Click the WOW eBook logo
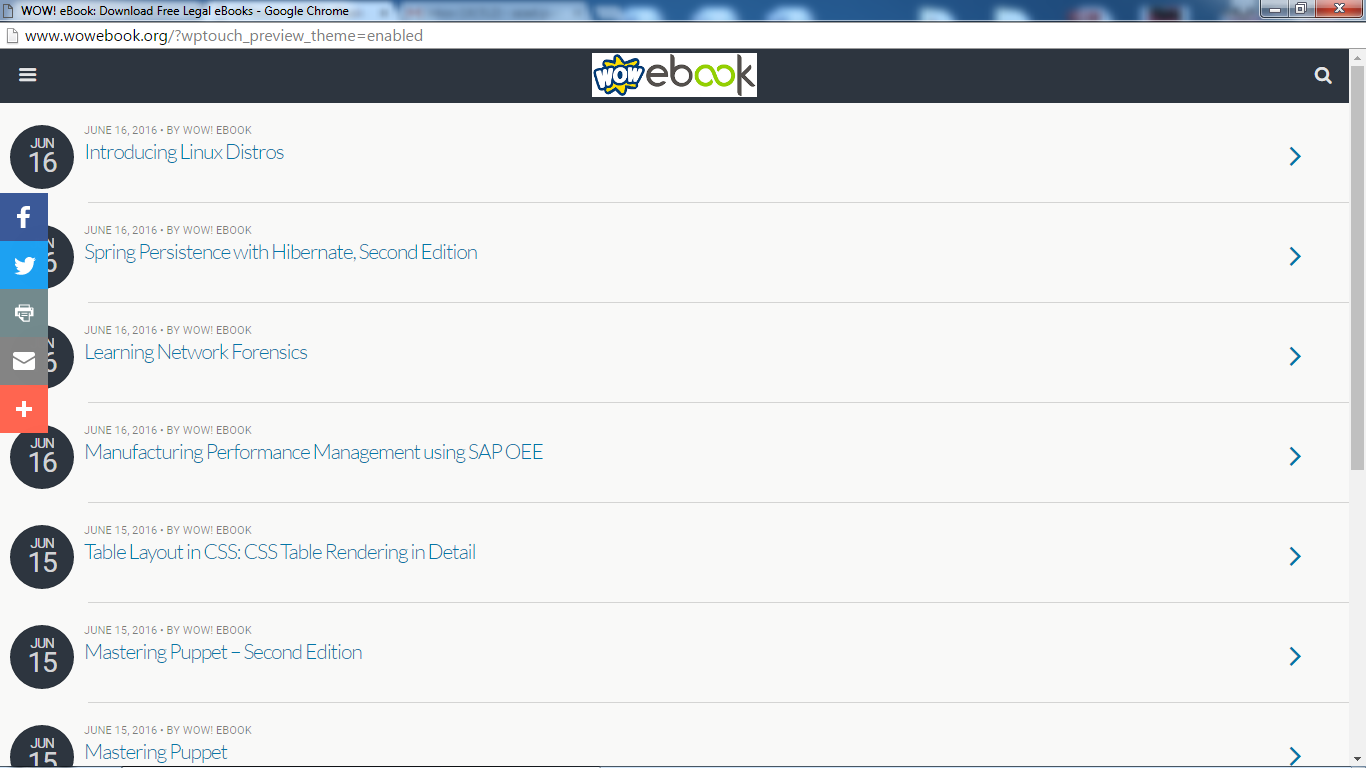The width and height of the screenshot is (1366, 768). tap(674, 75)
